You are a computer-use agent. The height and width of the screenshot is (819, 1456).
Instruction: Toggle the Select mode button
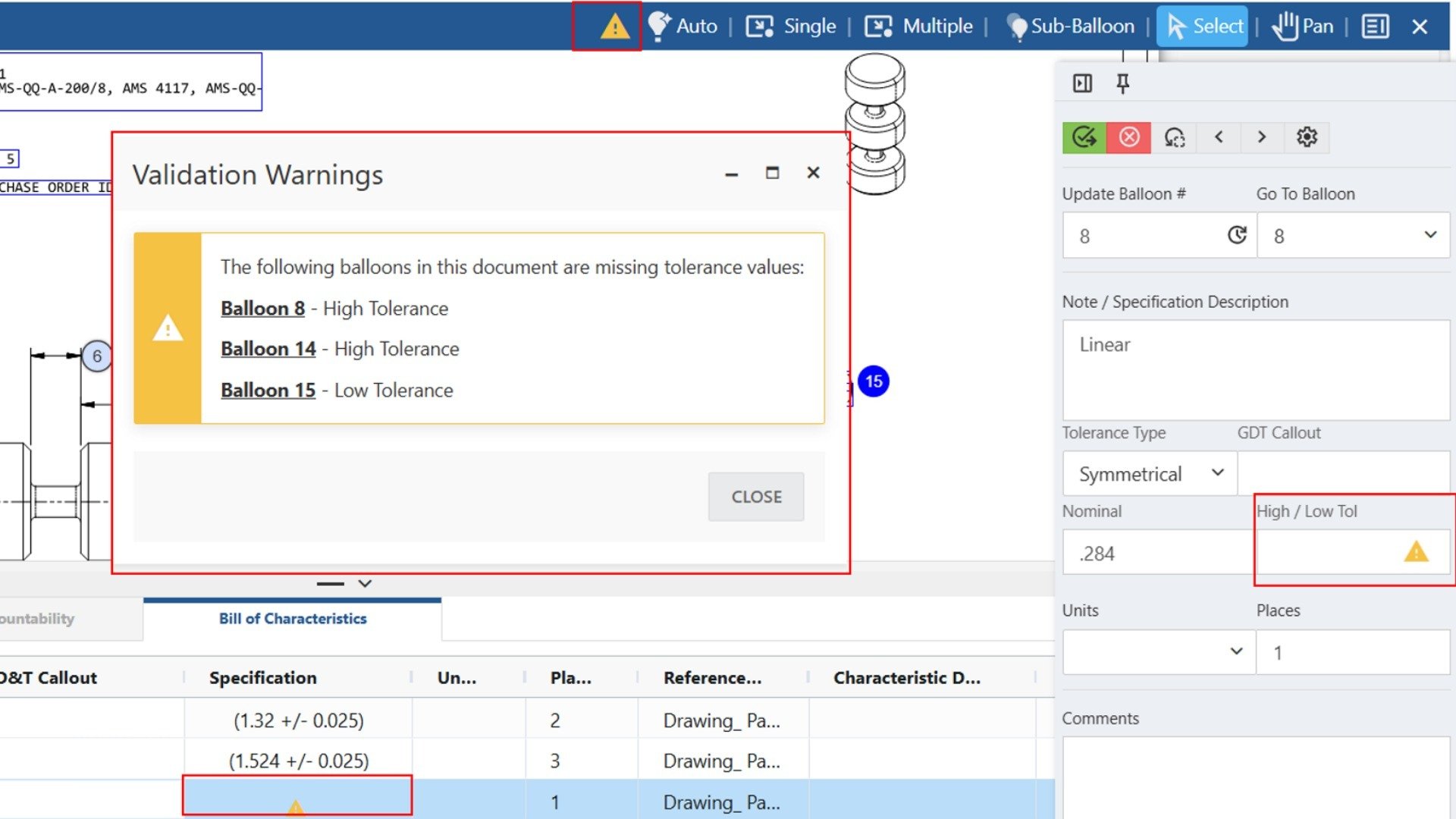tap(1203, 27)
